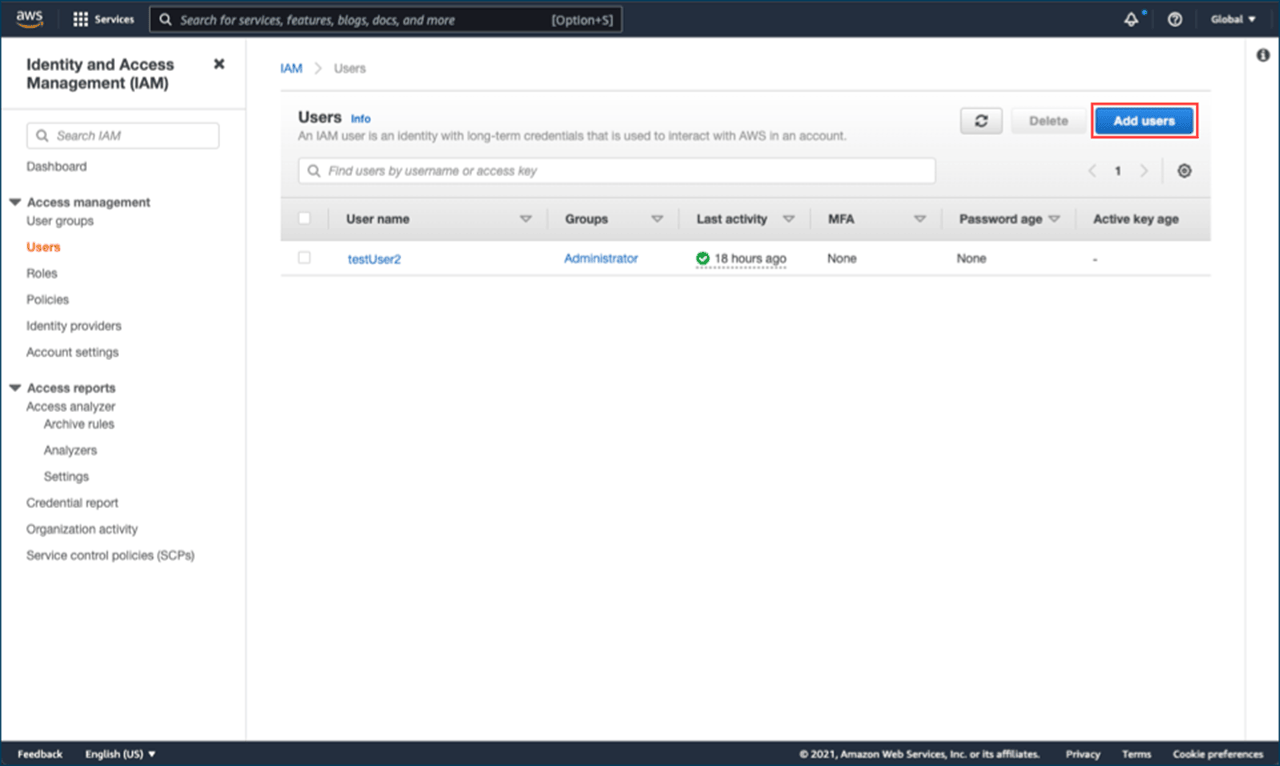Open the info panel icon
Image resolution: width=1280 pixels, height=766 pixels.
coord(1262,56)
